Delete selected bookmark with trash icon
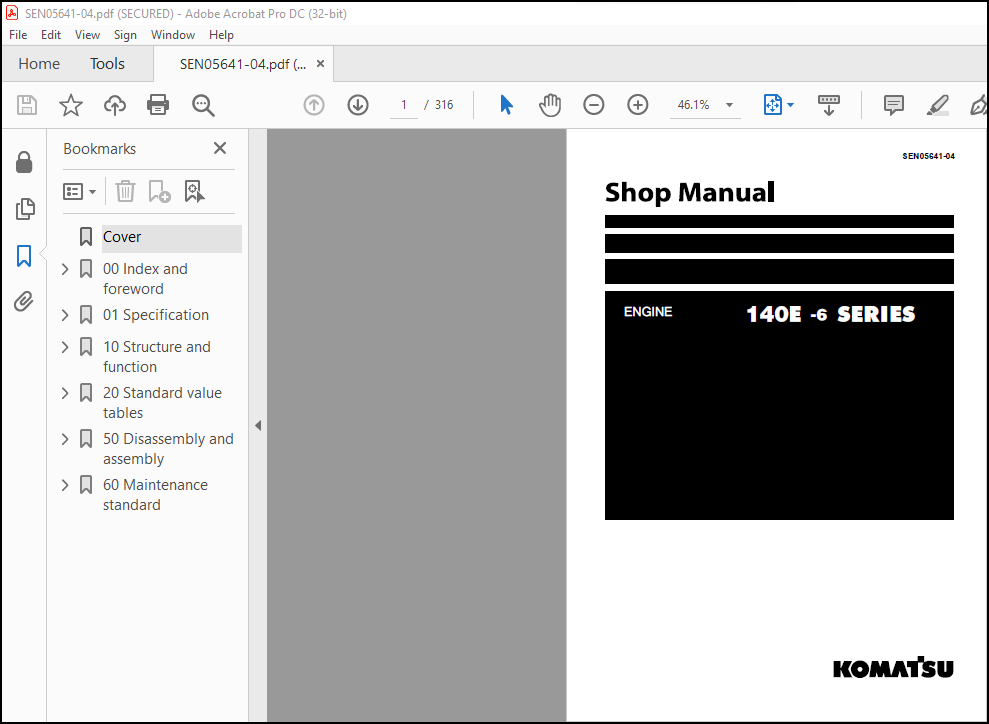 point(126,191)
